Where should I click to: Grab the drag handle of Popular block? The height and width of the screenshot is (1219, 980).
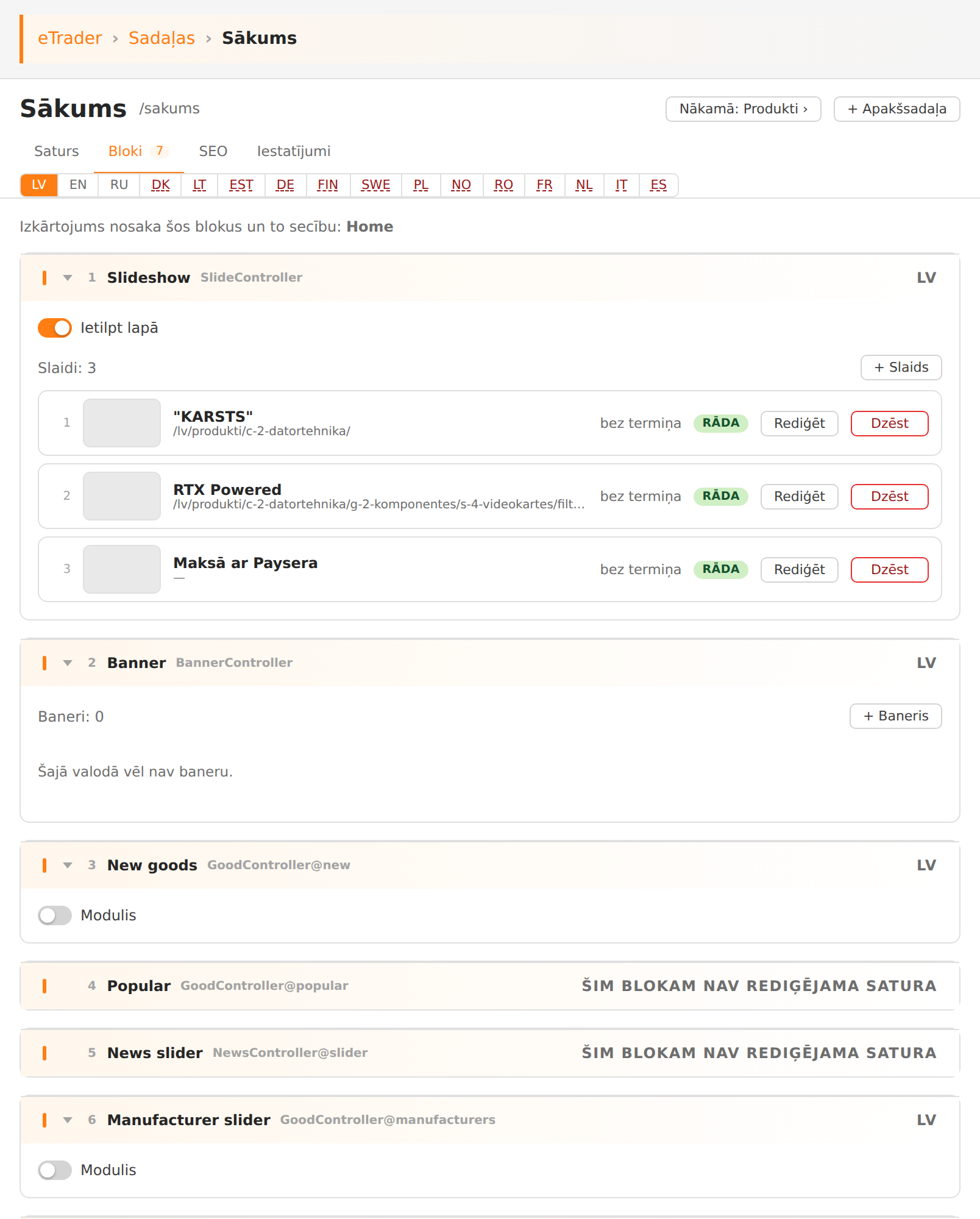pos(44,986)
